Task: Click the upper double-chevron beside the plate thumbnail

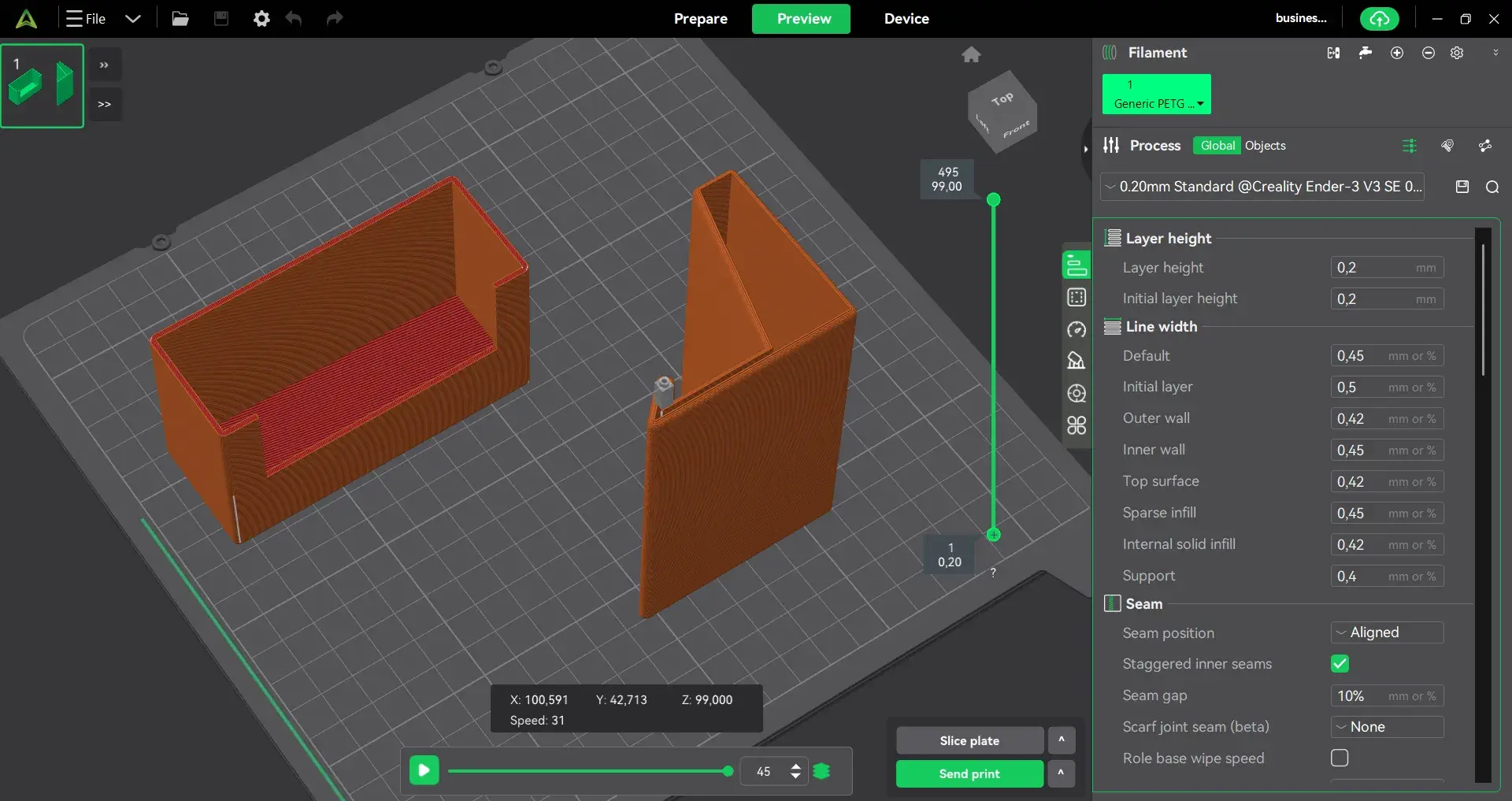Action: click(x=104, y=65)
